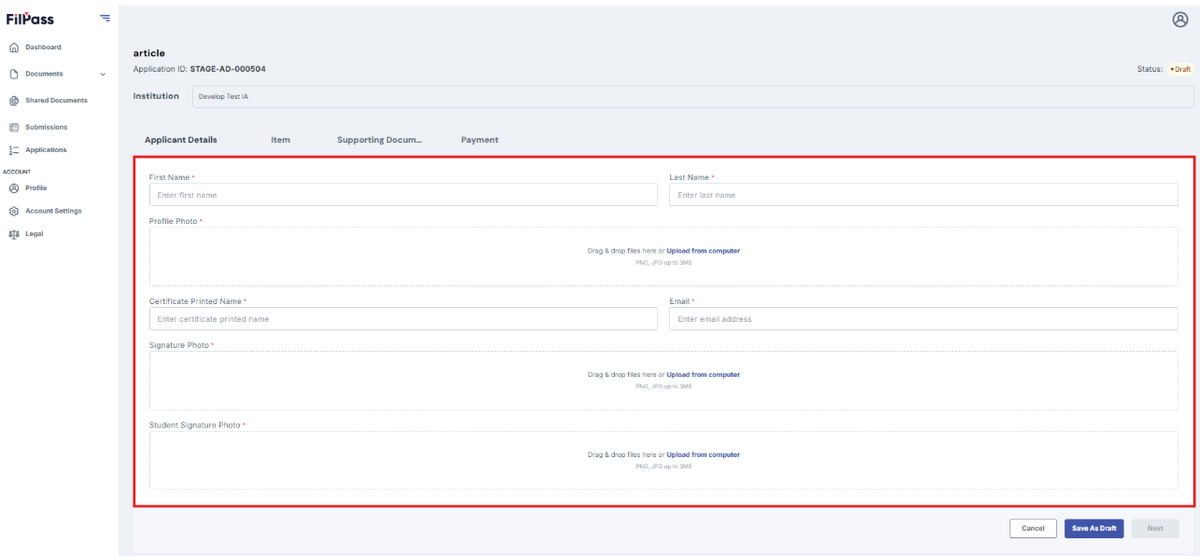Click the Student Signature Photo drop zone
This screenshot has width=1200, height=556.
click(x=663, y=460)
